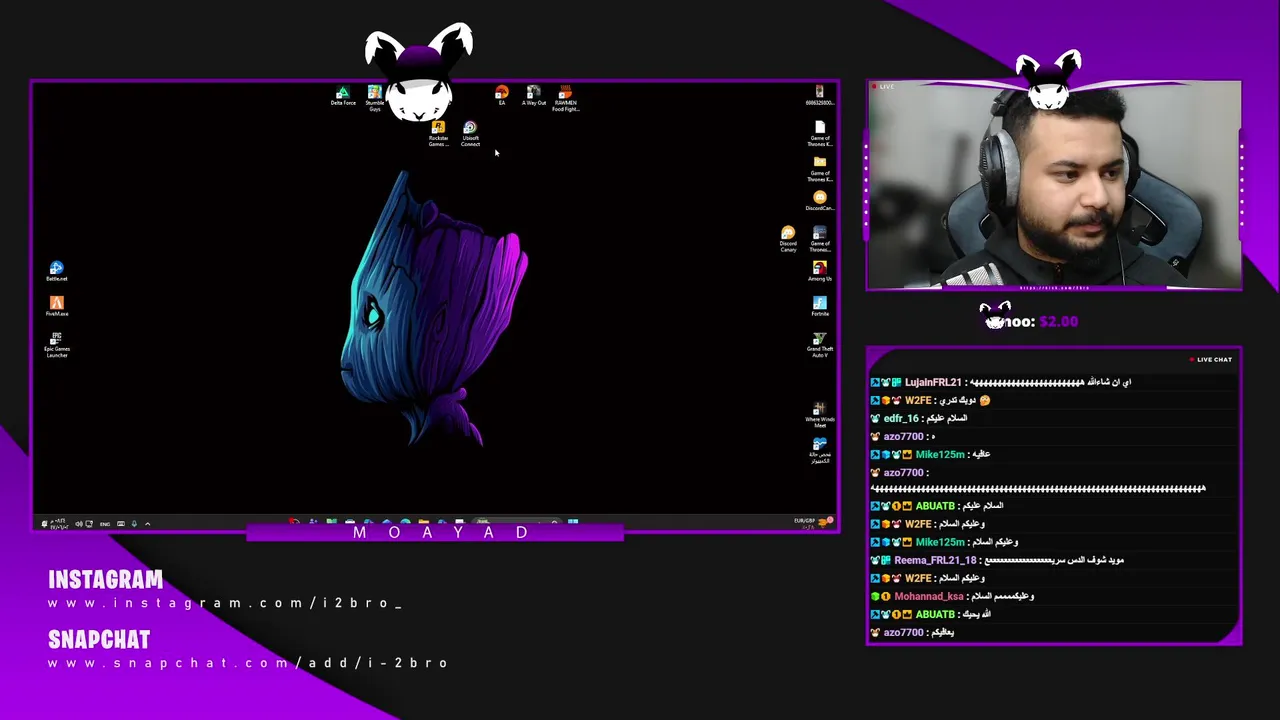Click the SNAPCHAT heading
This screenshot has height=720, width=1280.
click(99, 640)
